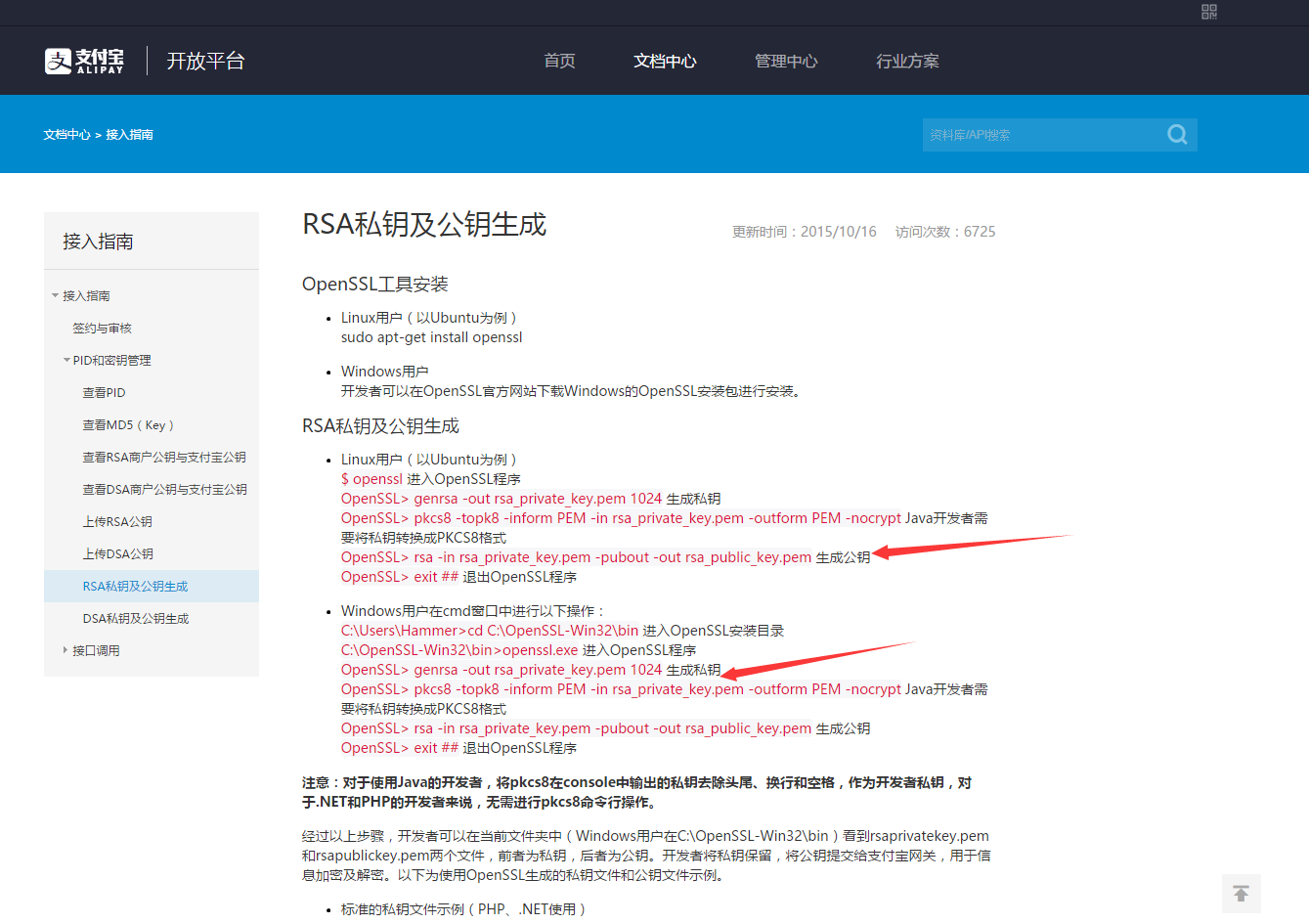
Task: Click 访问次数：6725 text
Action: pos(945,232)
